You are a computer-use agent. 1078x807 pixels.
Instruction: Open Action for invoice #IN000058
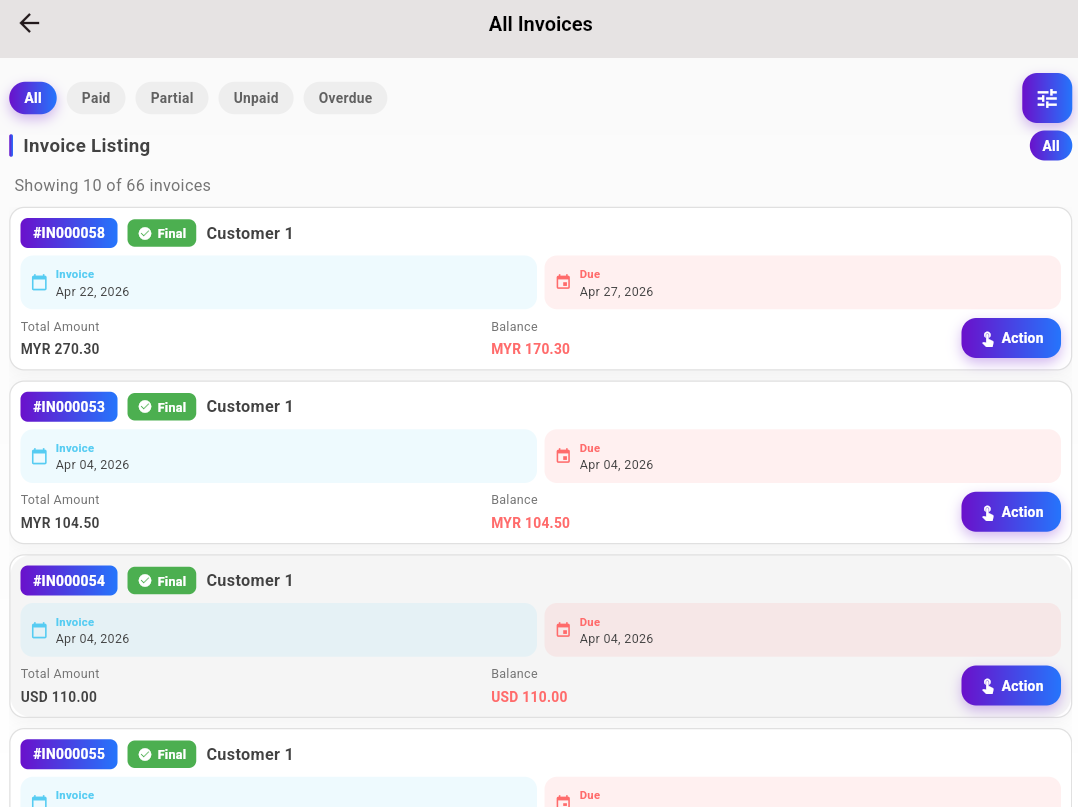1011,338
